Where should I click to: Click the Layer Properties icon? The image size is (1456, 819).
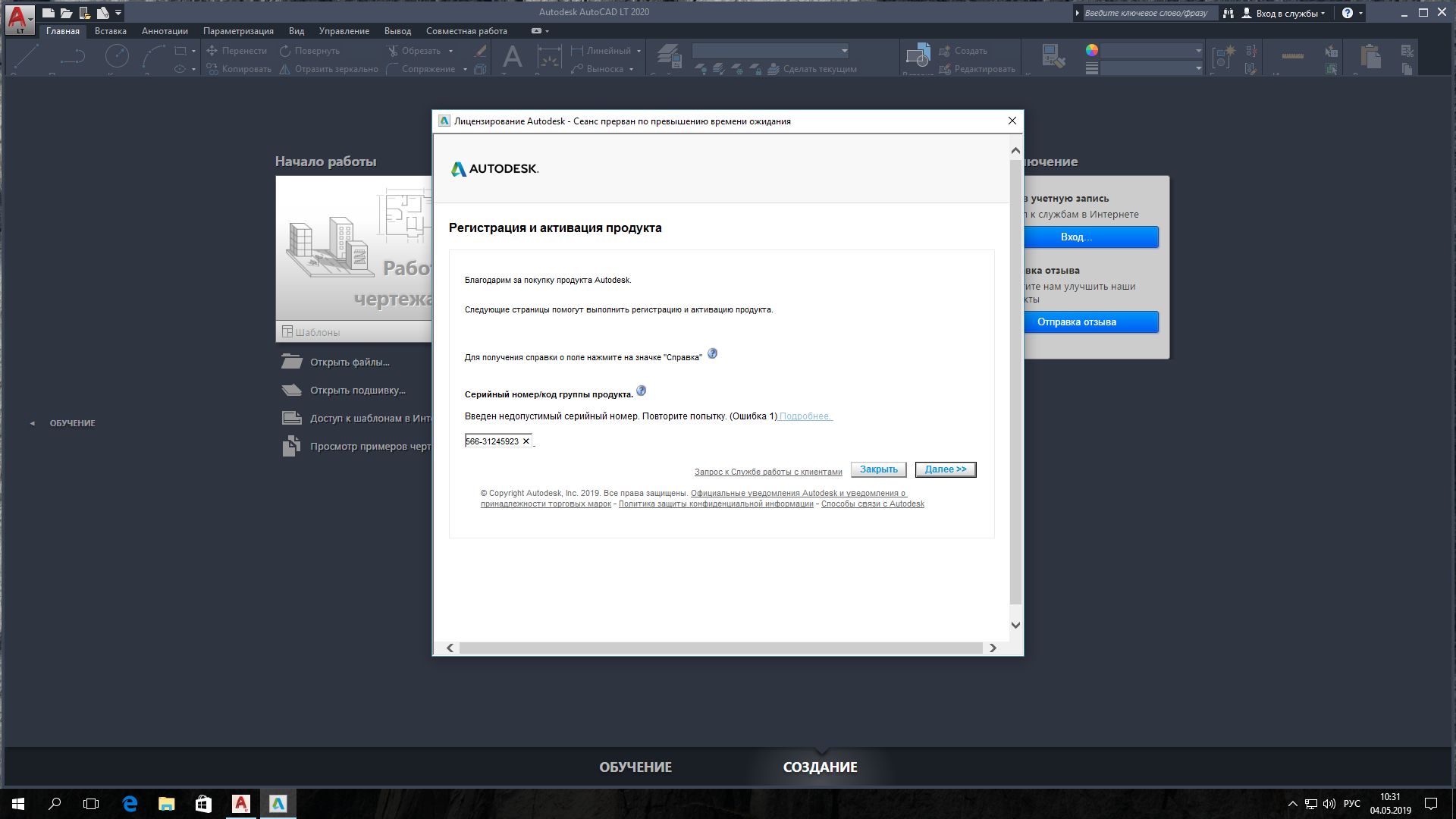point(669,57)
